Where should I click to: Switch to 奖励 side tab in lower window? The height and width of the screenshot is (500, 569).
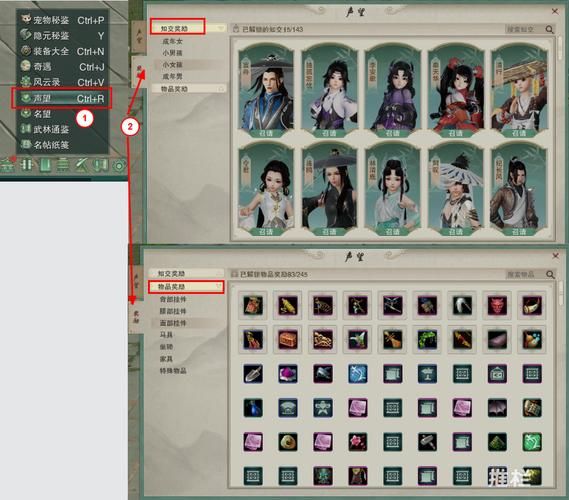[136, 317]
